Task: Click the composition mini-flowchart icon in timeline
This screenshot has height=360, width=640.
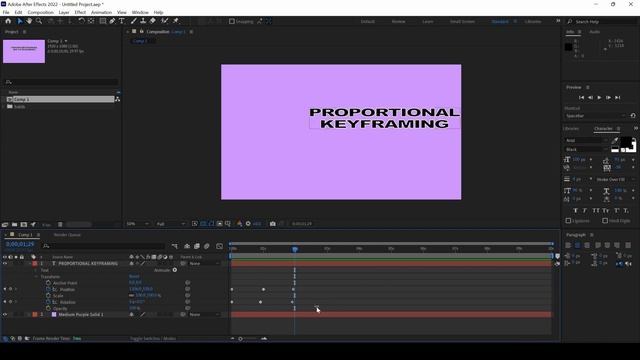Action: point(175,246)
